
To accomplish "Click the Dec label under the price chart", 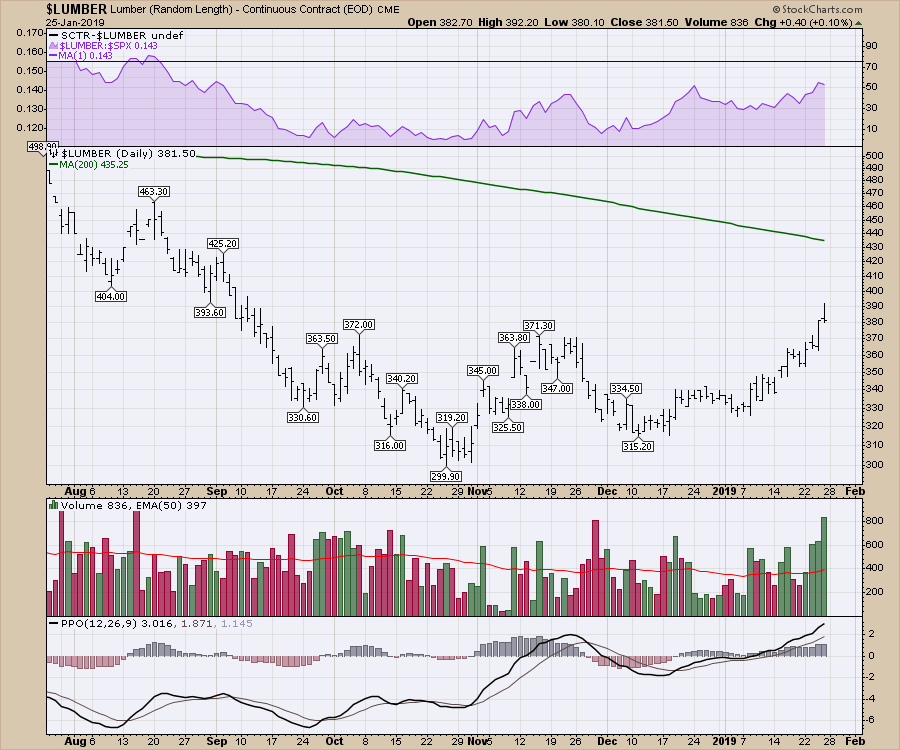I will tap(607, 491).
